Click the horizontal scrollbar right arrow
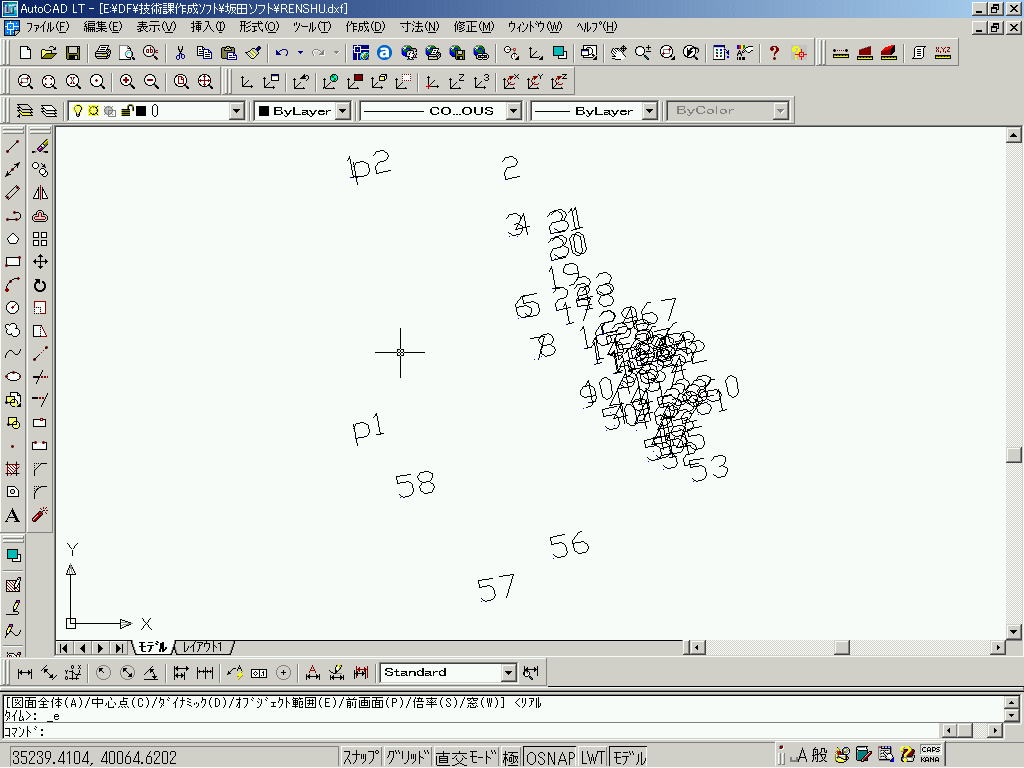Viewport: 1024px width, 768px height. coord(998,648)
